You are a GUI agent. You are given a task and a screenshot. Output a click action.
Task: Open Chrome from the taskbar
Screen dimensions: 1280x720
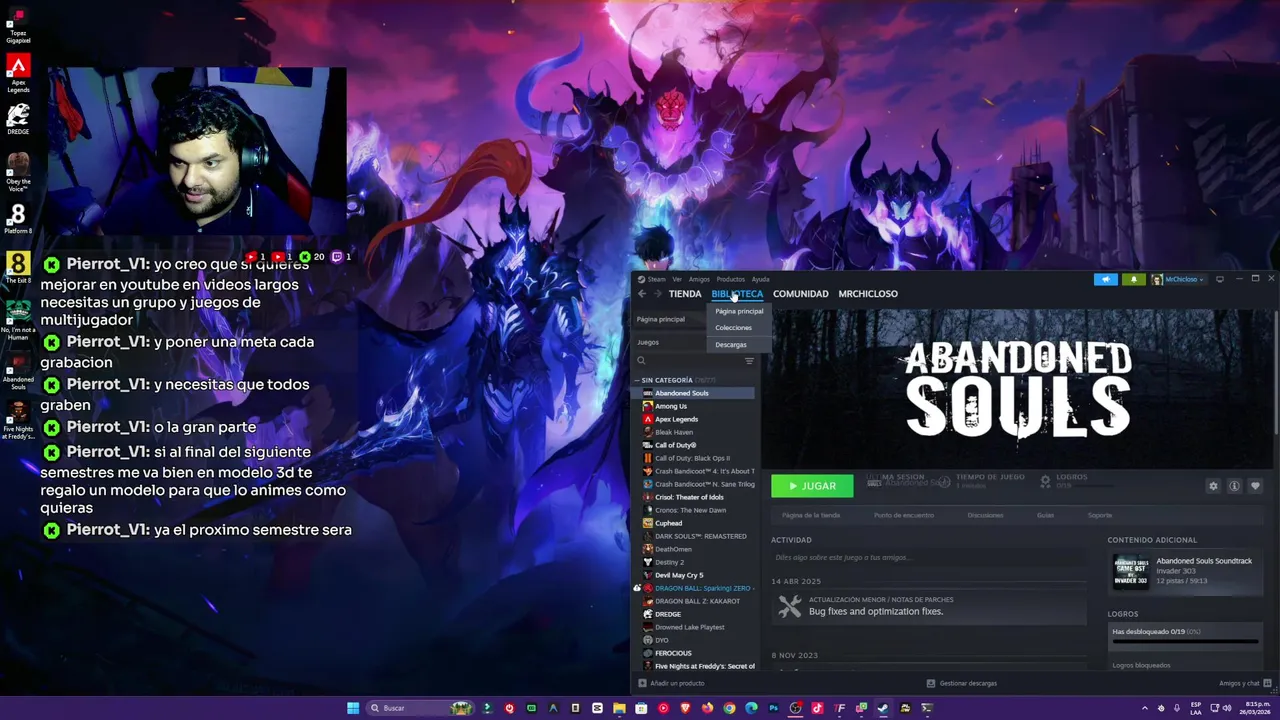tap(729, 708)
